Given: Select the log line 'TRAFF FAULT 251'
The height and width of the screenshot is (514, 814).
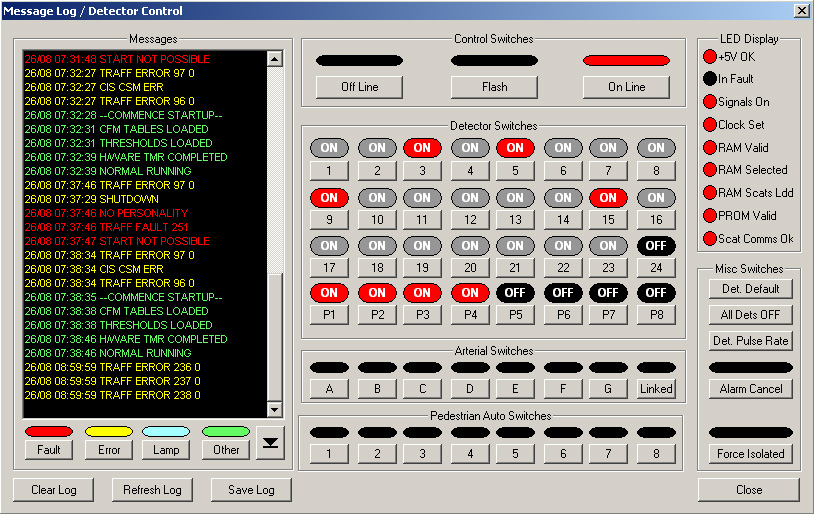Looking at the screenshot, I should 106,227.
